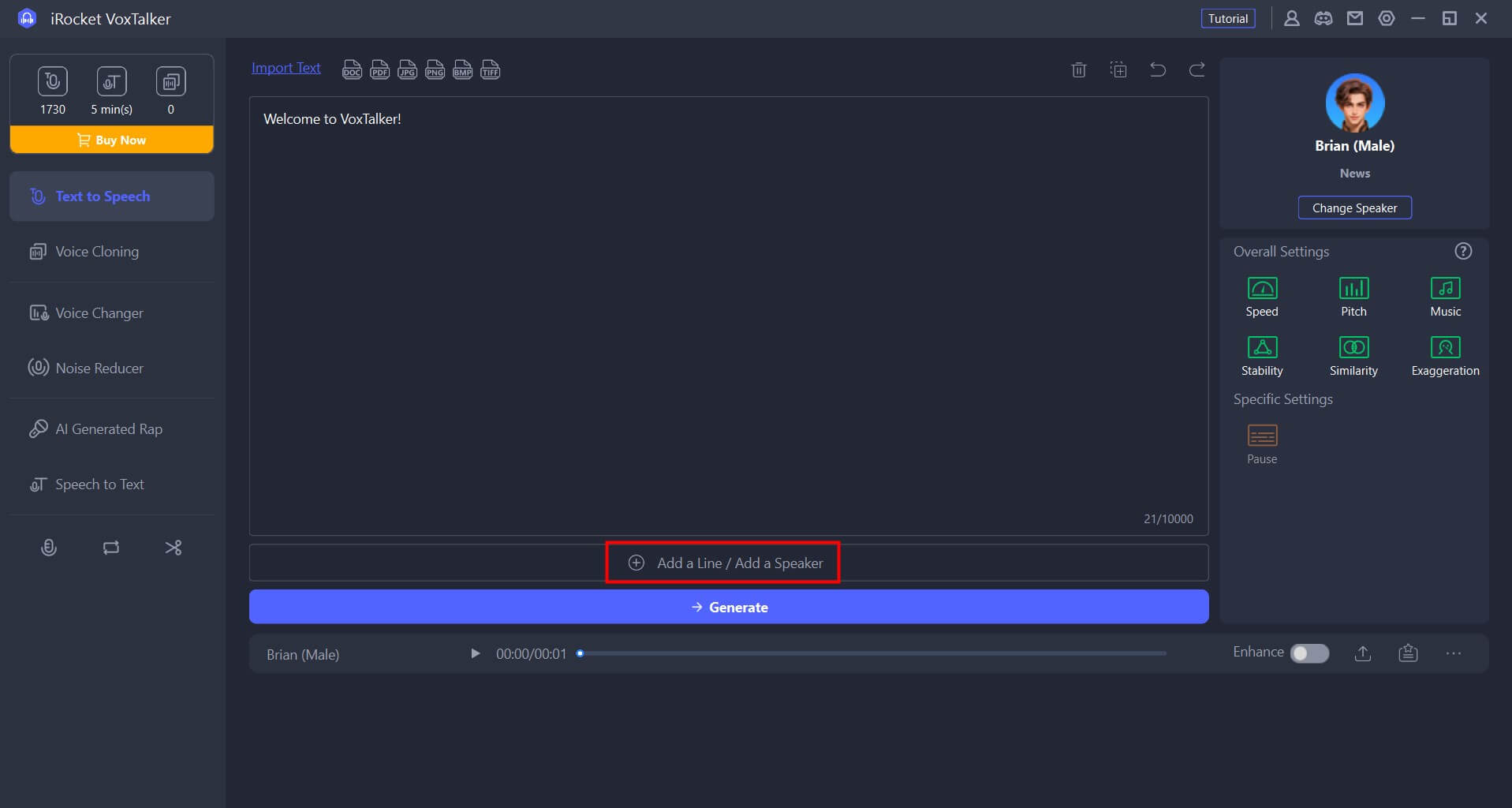This screenshot has width=1512, height=808.
Task: Insert a Pause in the text
Action: coord(1262,444)
